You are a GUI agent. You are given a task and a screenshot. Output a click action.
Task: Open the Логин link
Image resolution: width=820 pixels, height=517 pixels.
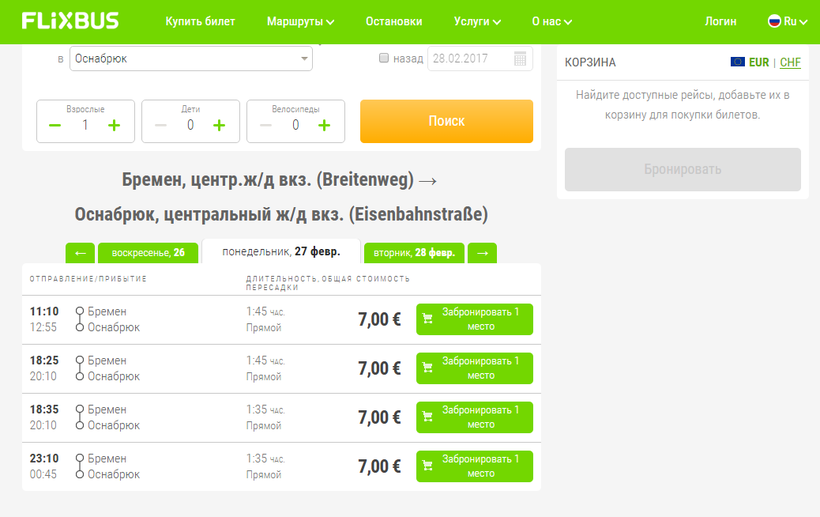point(720,21)
